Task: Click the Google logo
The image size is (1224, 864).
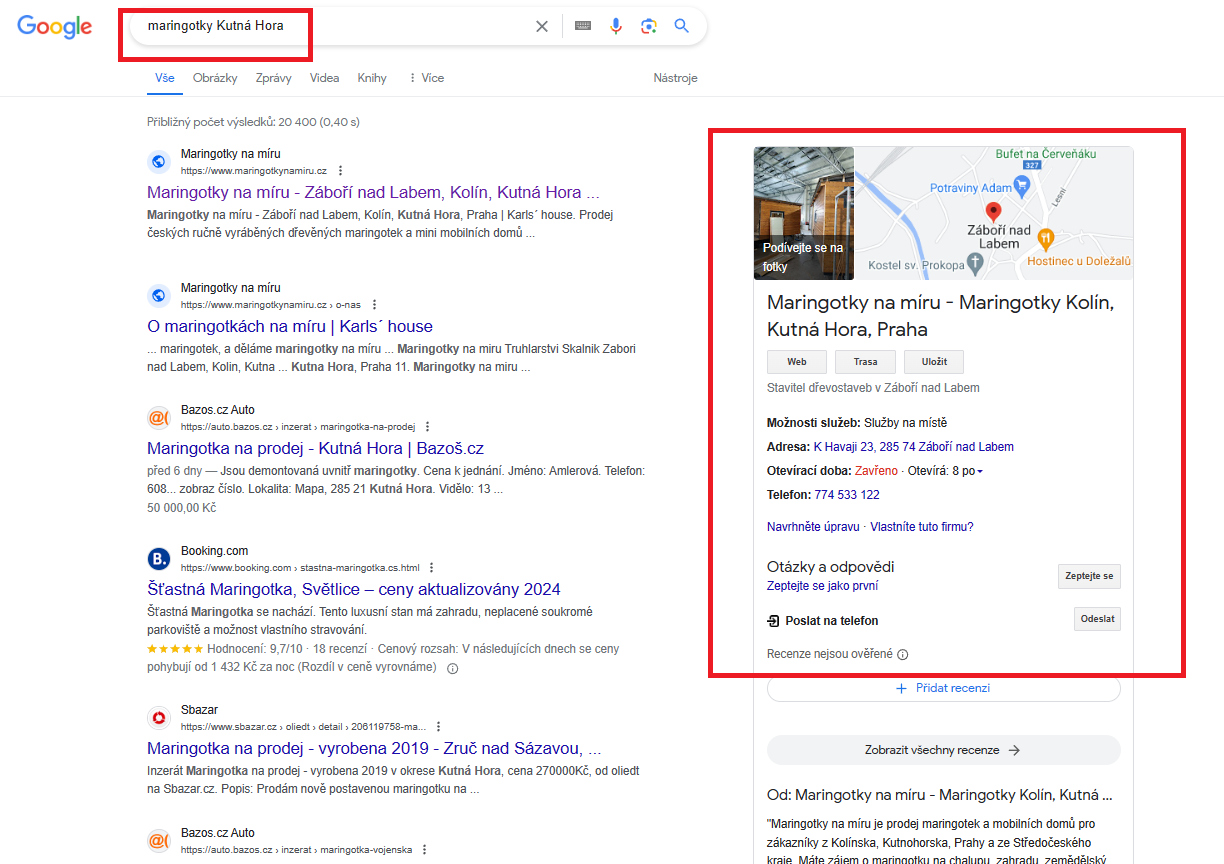Action: coord(55,27)
